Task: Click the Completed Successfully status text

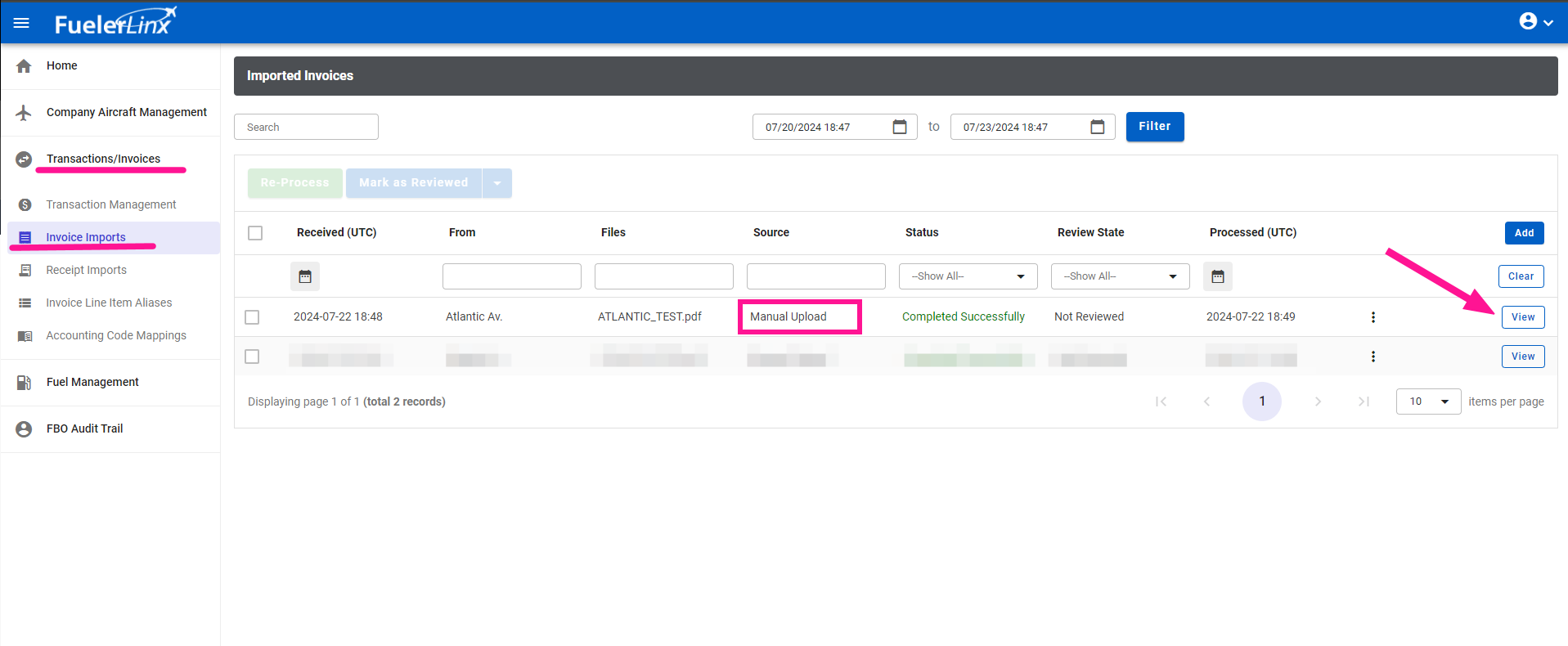Action: [x=964, y=316]
